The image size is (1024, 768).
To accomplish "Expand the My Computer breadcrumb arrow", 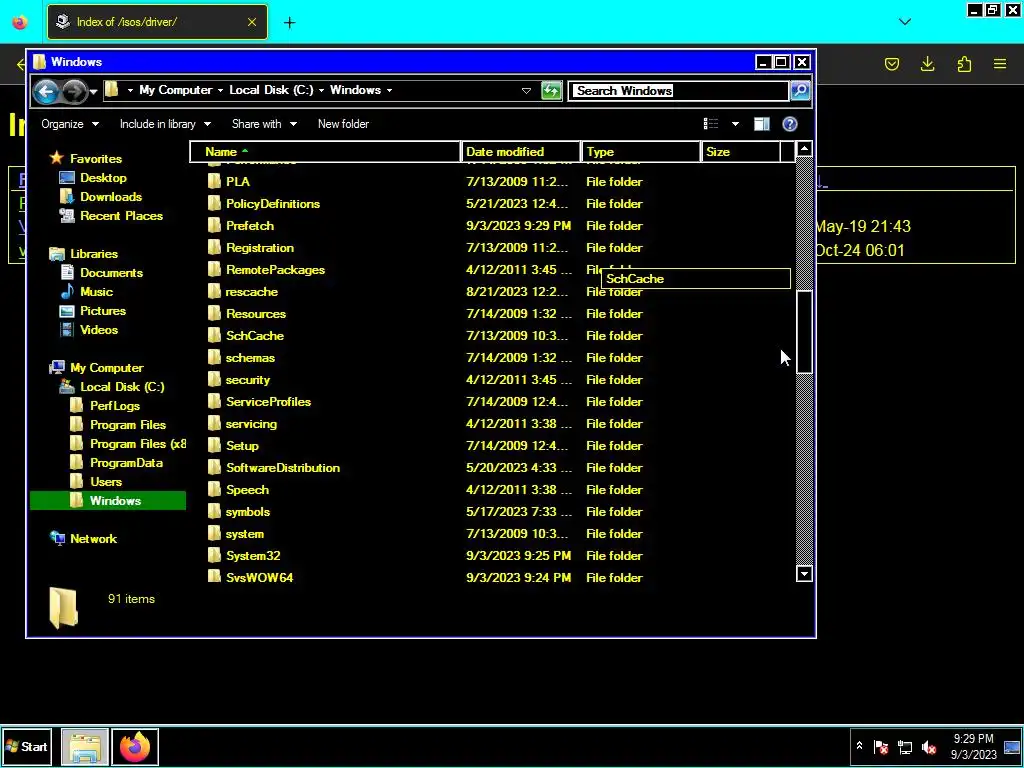I will (220, 90).
